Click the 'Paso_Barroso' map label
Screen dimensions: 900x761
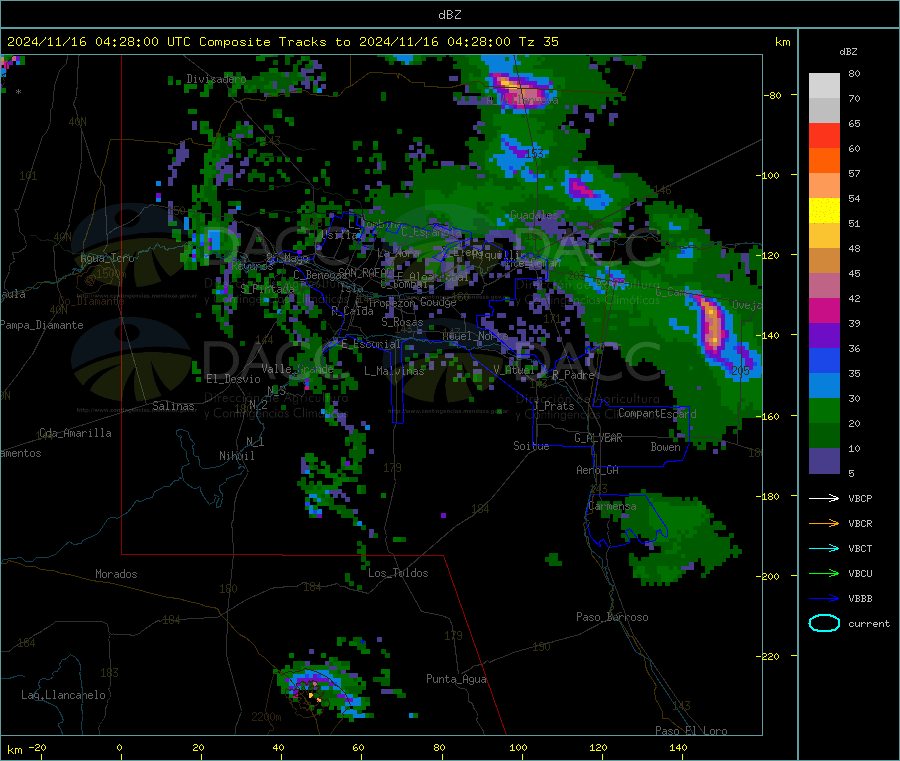(612, 617)
